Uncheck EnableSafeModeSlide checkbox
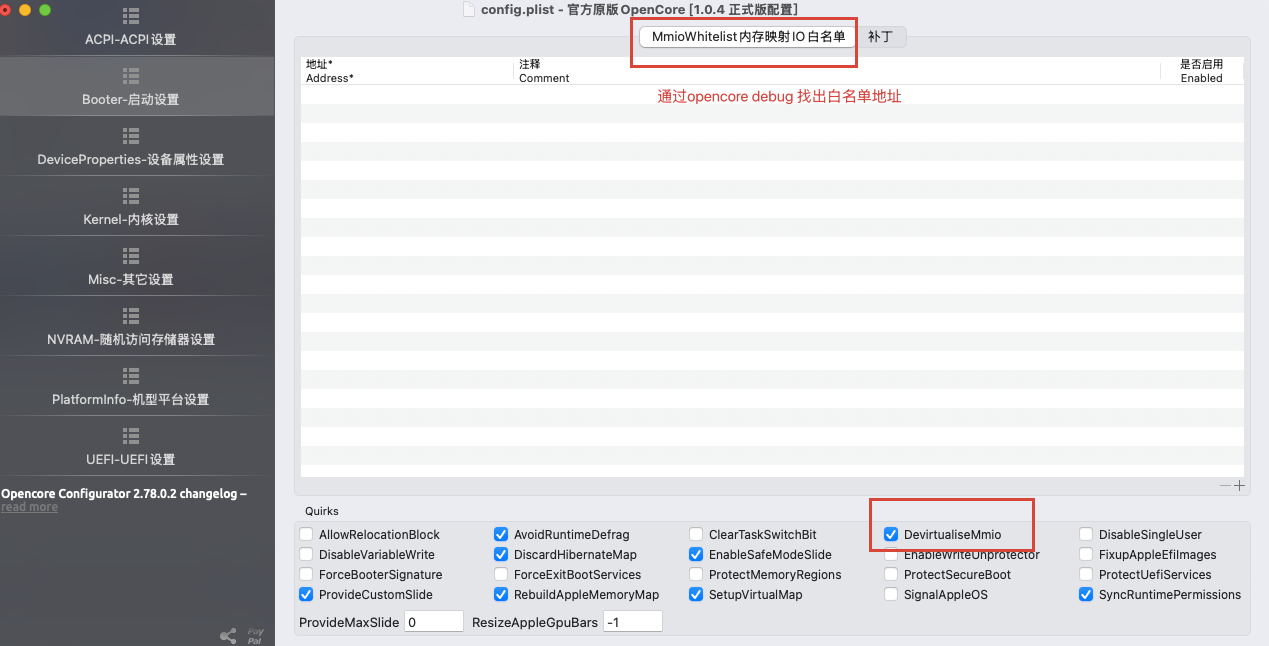Screen dimensions: 1269x646 [696, 555]
